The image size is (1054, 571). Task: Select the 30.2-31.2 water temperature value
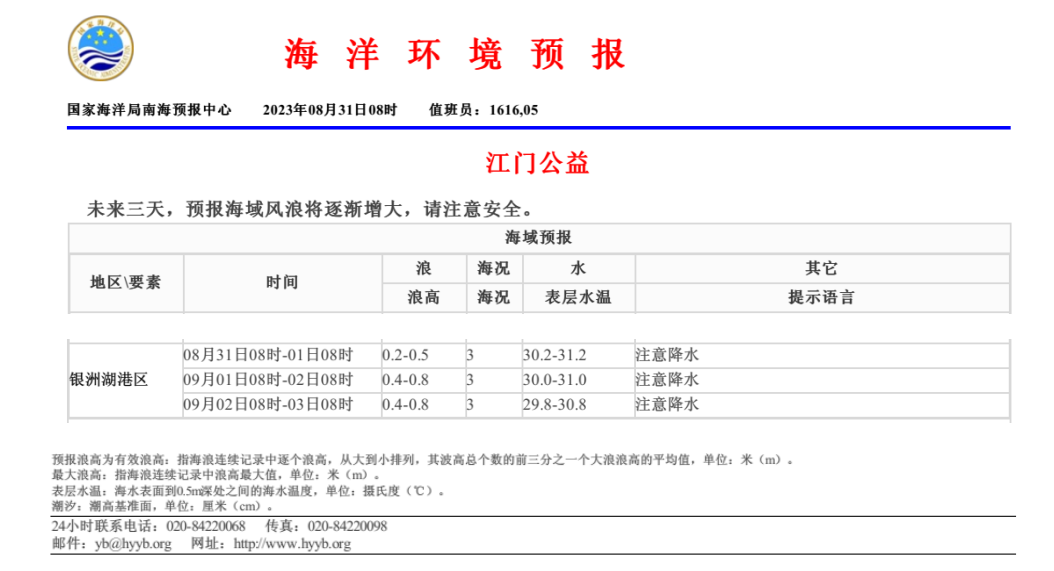tap(554, 355)
